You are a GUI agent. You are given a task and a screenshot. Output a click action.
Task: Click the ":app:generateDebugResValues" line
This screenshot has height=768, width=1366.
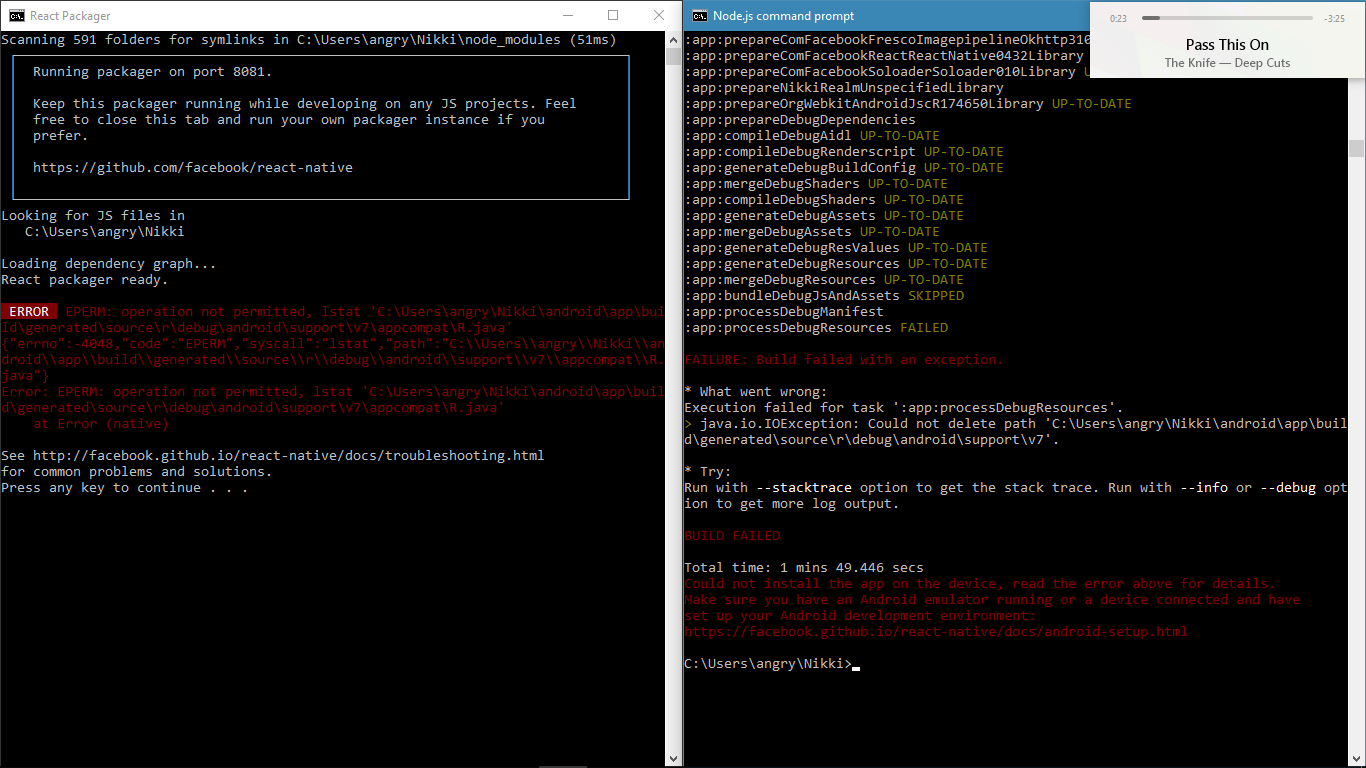pos(836,248)
